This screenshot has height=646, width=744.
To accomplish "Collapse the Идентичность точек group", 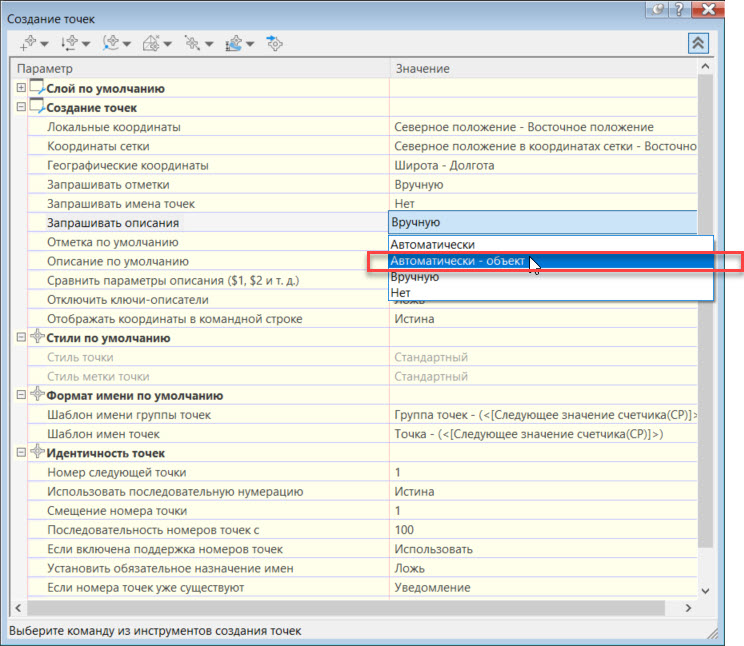I will point(21,452).
